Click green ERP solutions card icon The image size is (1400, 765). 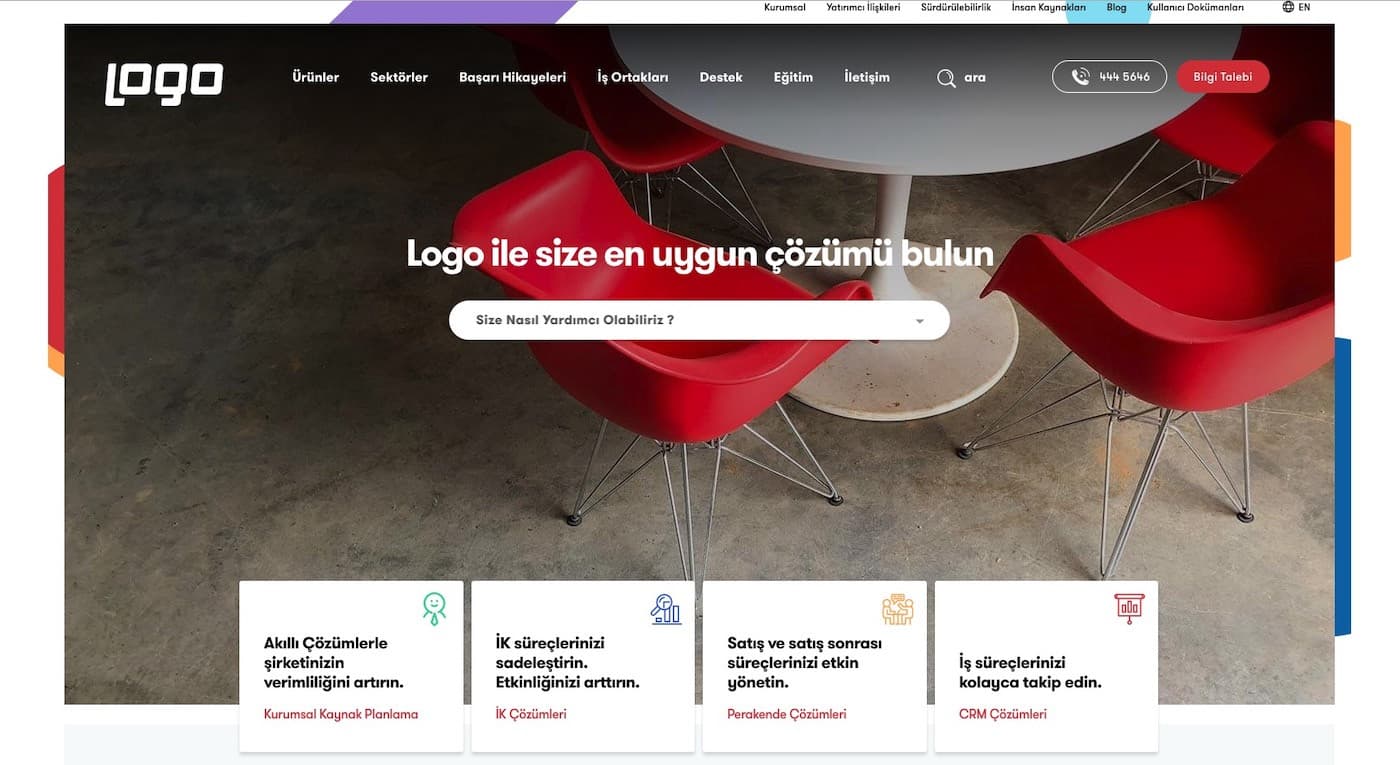click(x=434, y=608)
